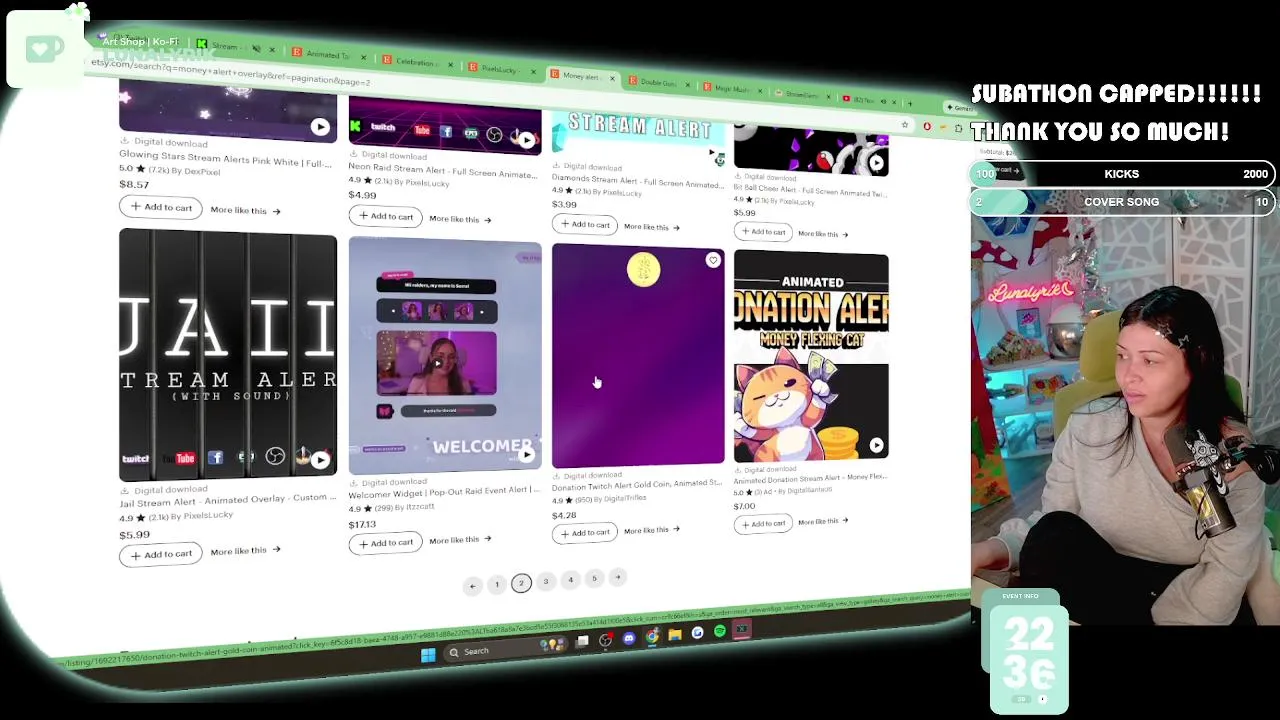Image resolution: width=1280 pixels, height=720 pixels.
Task: Switch to the Magic Mush tab
Action: [732, 88]
